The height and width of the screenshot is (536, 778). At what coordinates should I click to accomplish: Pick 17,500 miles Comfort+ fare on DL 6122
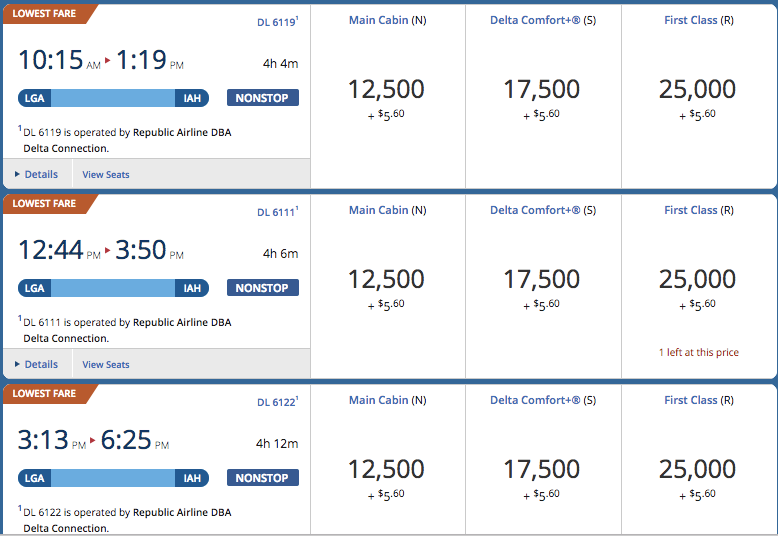(541, 478)
